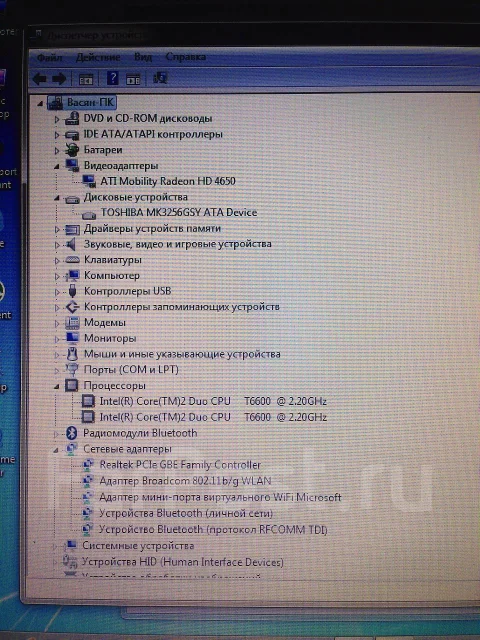Screen dimensions: 480x640
Task: Select Realtek PCIe GBE Family Controller
Action: pyautogui.click(x=180, y=465)
